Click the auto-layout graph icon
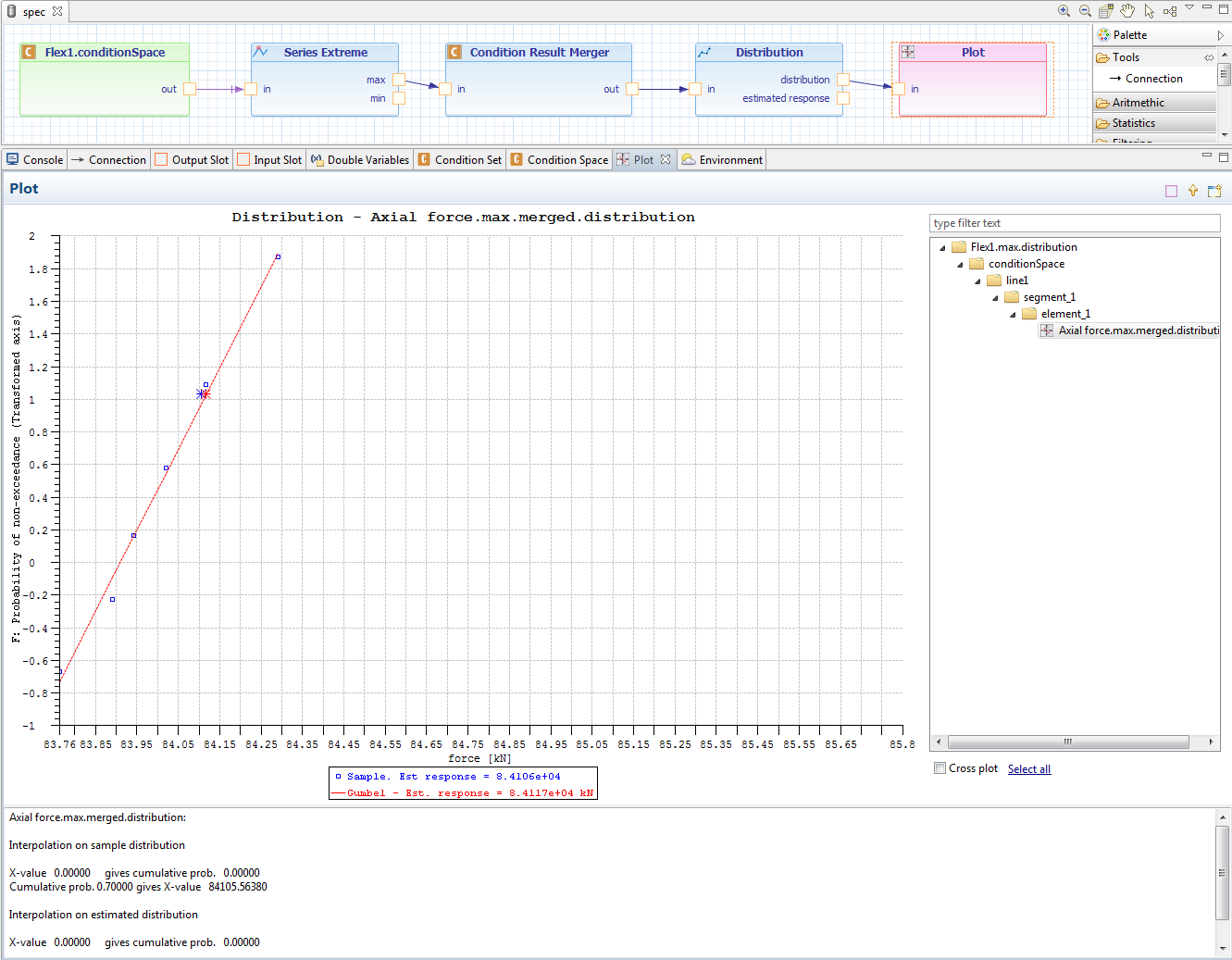 [x=1170, y=11]
